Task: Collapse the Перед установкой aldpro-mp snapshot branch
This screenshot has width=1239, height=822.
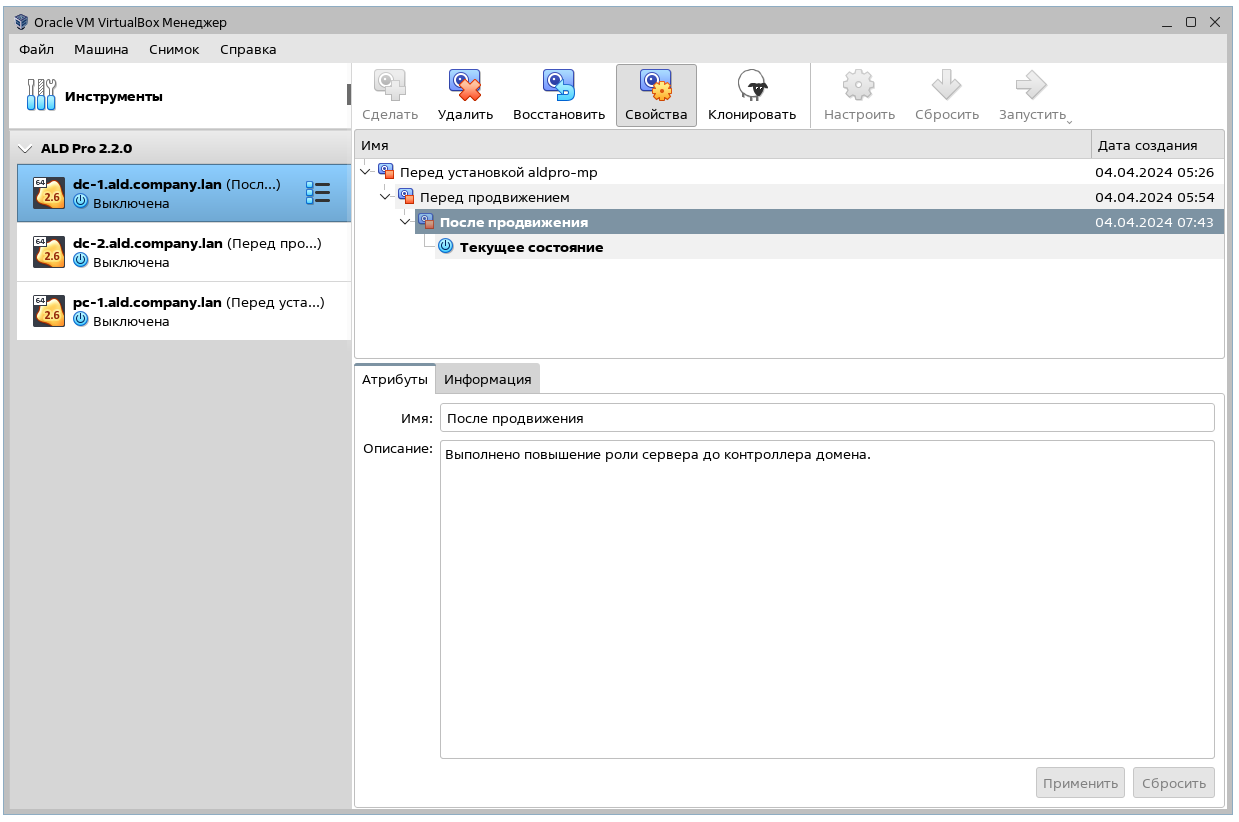Action: (x=366, y=172)
